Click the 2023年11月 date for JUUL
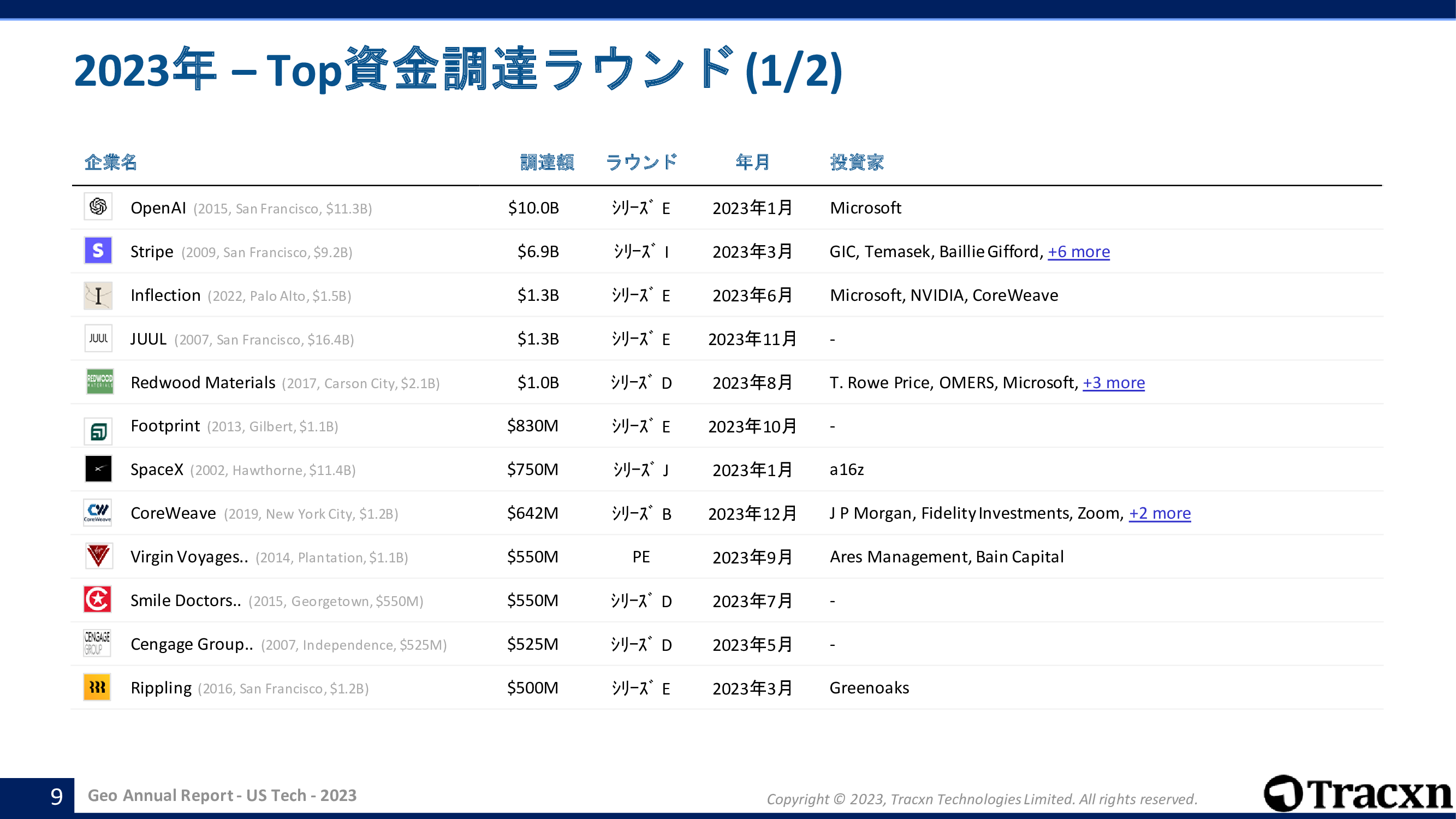This screenshot has height=819, width=1456. click(752, 339)
